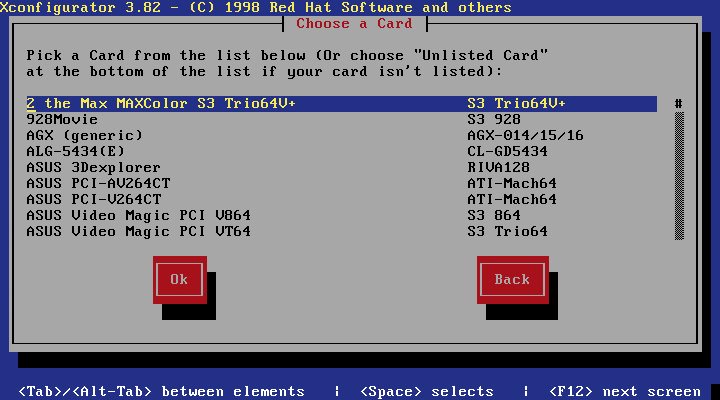Click the scrollbar position marker #
This screenshot has width=720, height=400.
(679, 104)
